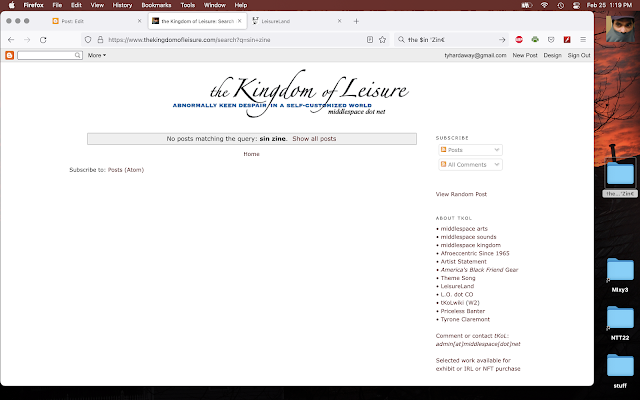Reload the current page

tap(43, 40)
